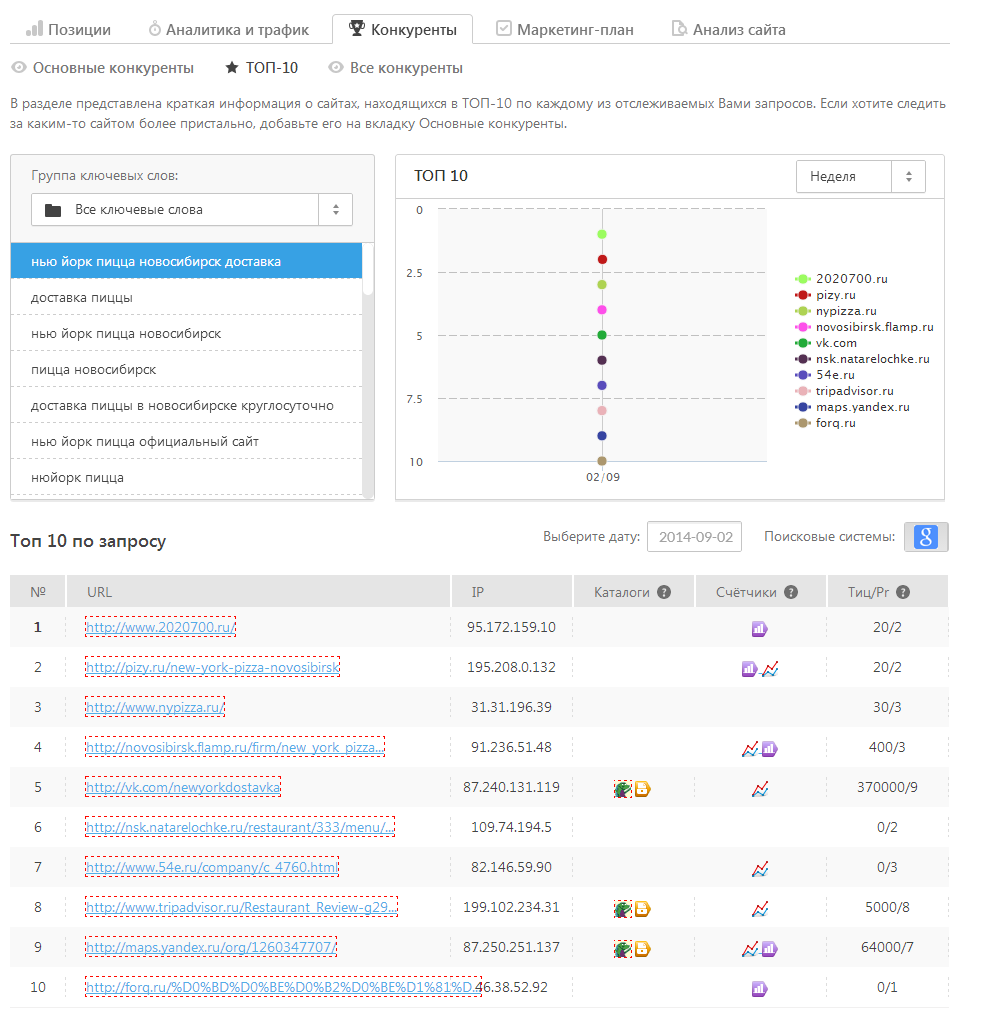Open the pizy.ru new-york-pizza-novosibirsk link

[x=213, y=667]
